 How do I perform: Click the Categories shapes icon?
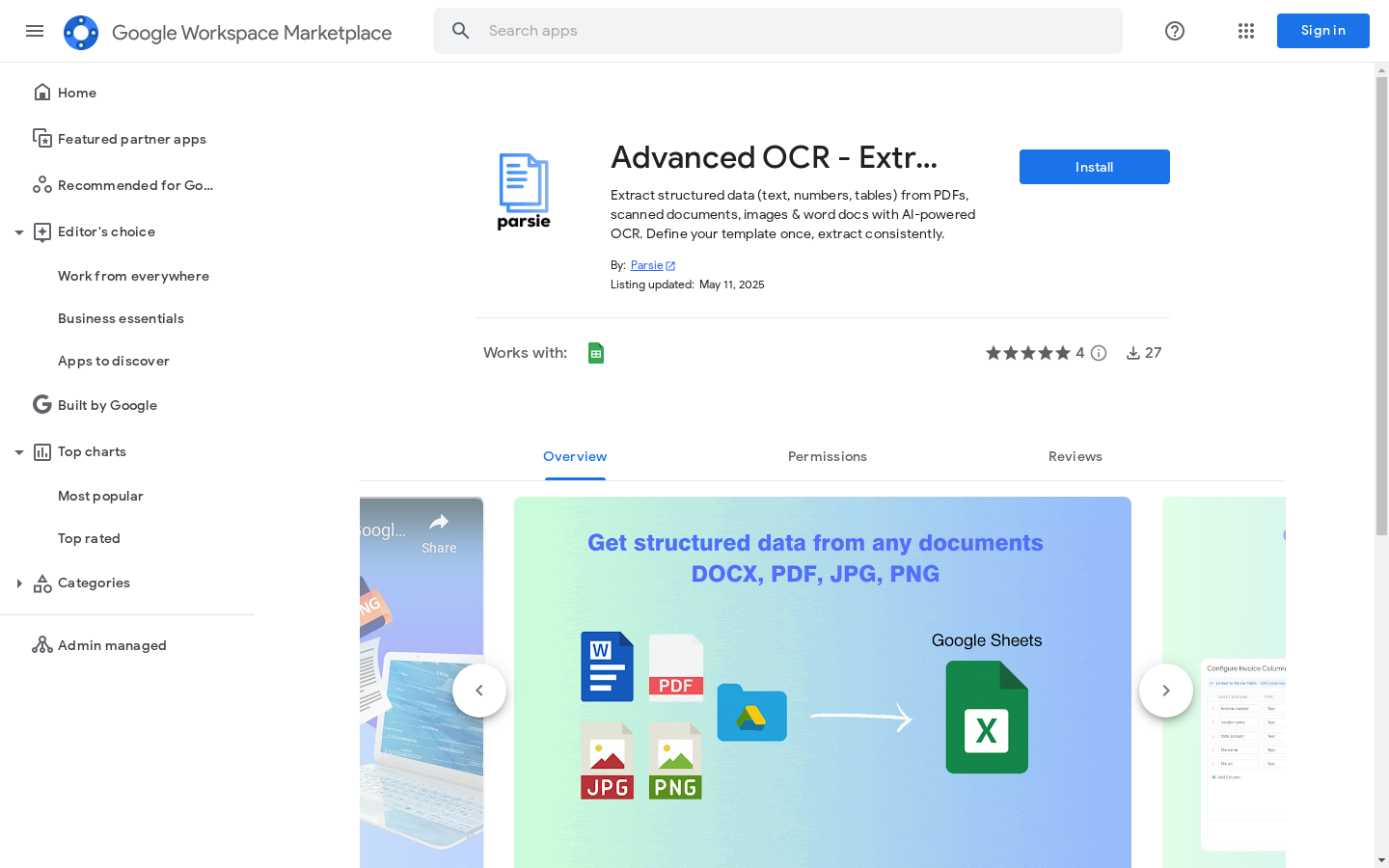[x=42, y=583]
